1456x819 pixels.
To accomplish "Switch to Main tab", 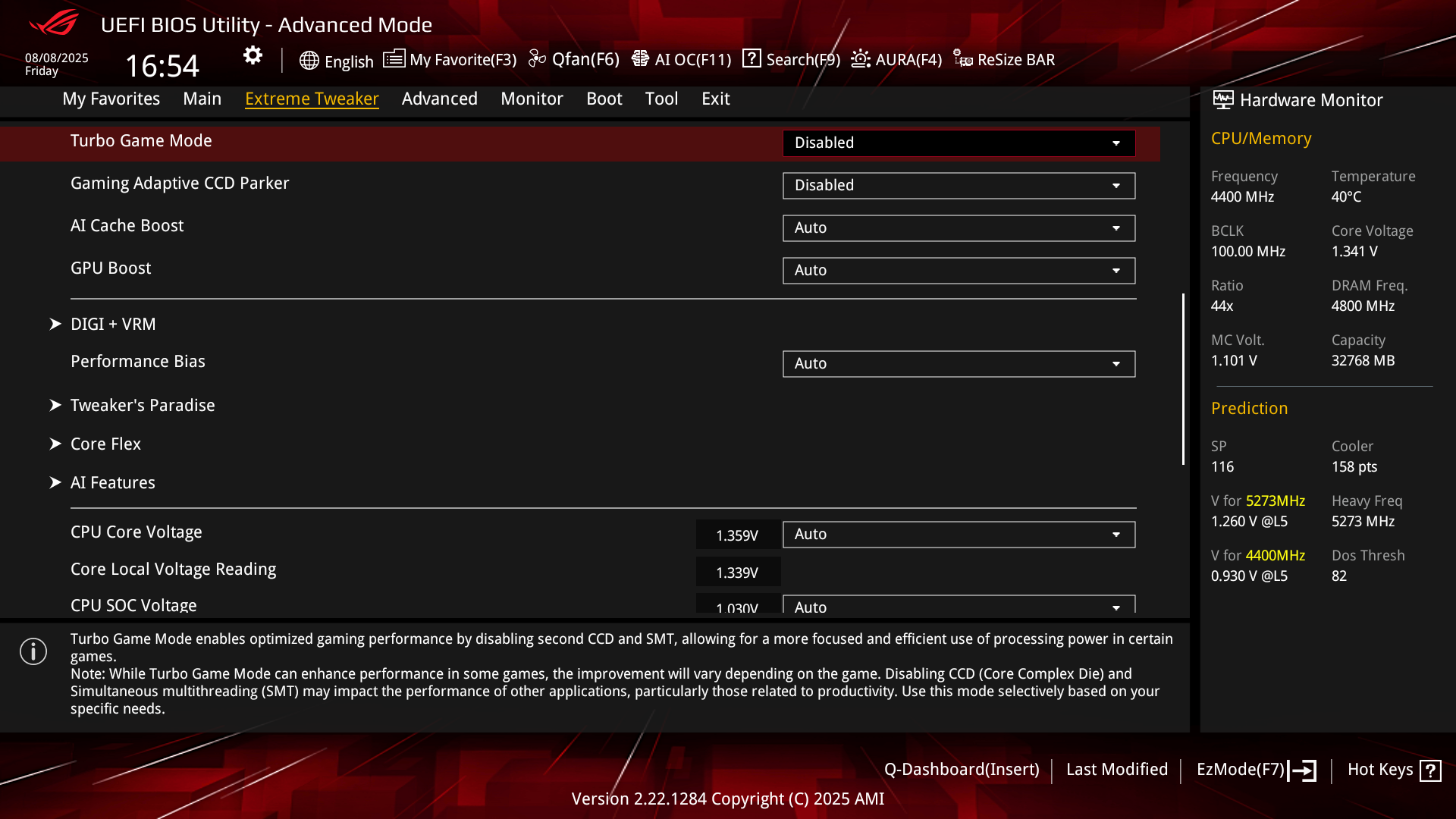I will [202, 99].
